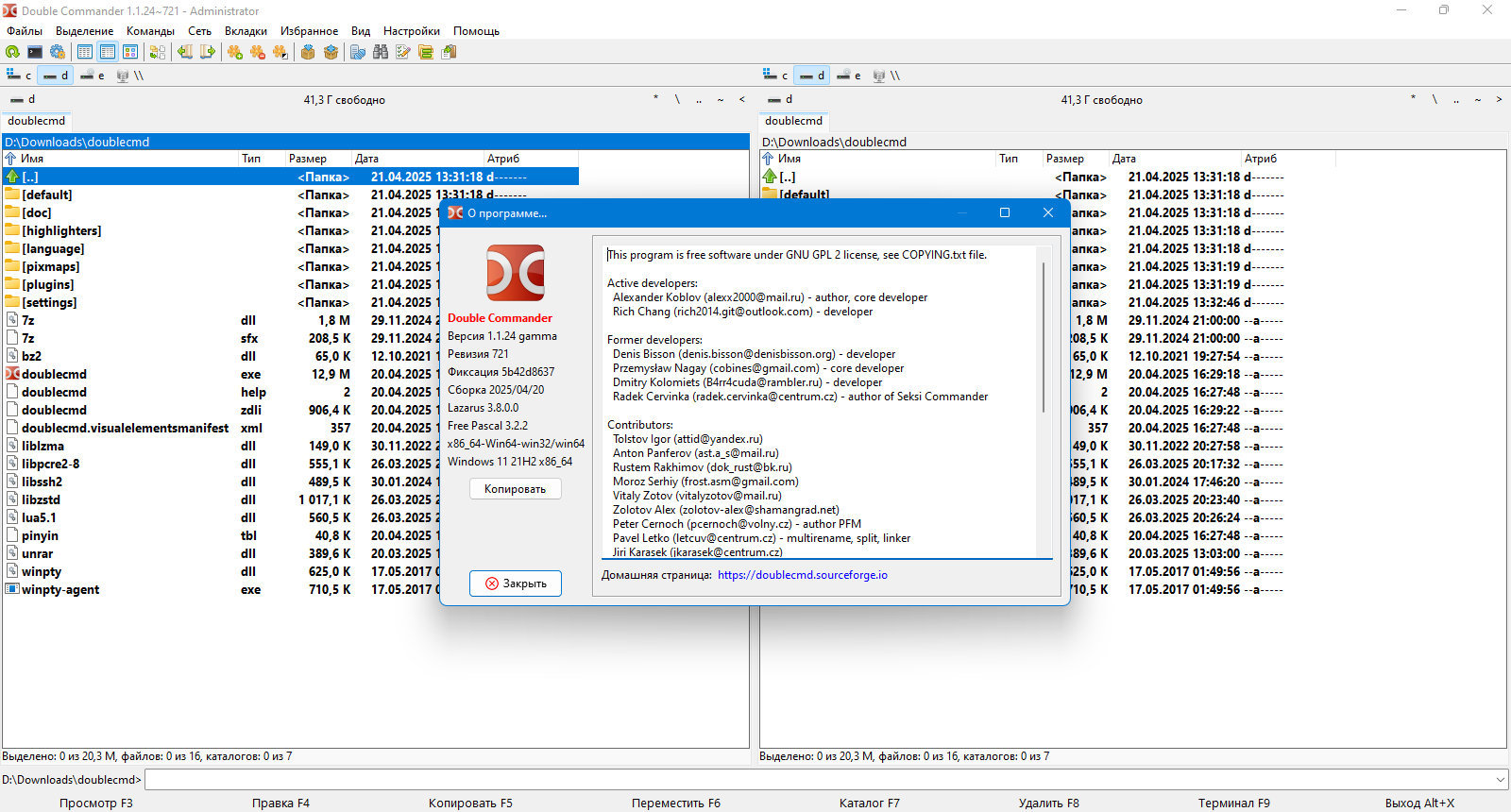Open the terminal window toolbar icon

click(x=35, y=52)
